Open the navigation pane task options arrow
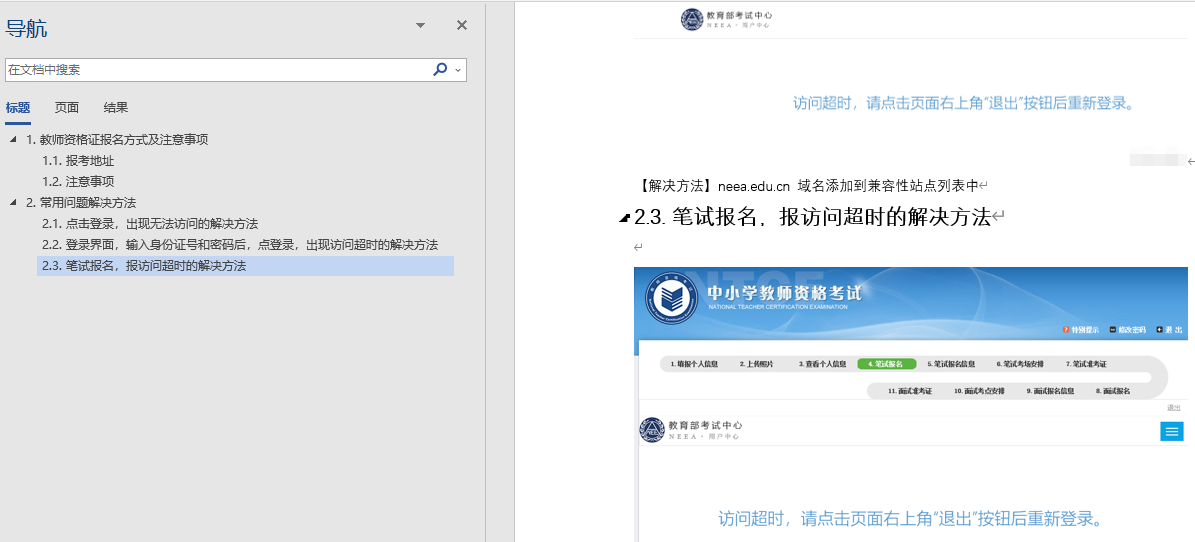This screenshot has height=542, width=1195. click(421, 26)
